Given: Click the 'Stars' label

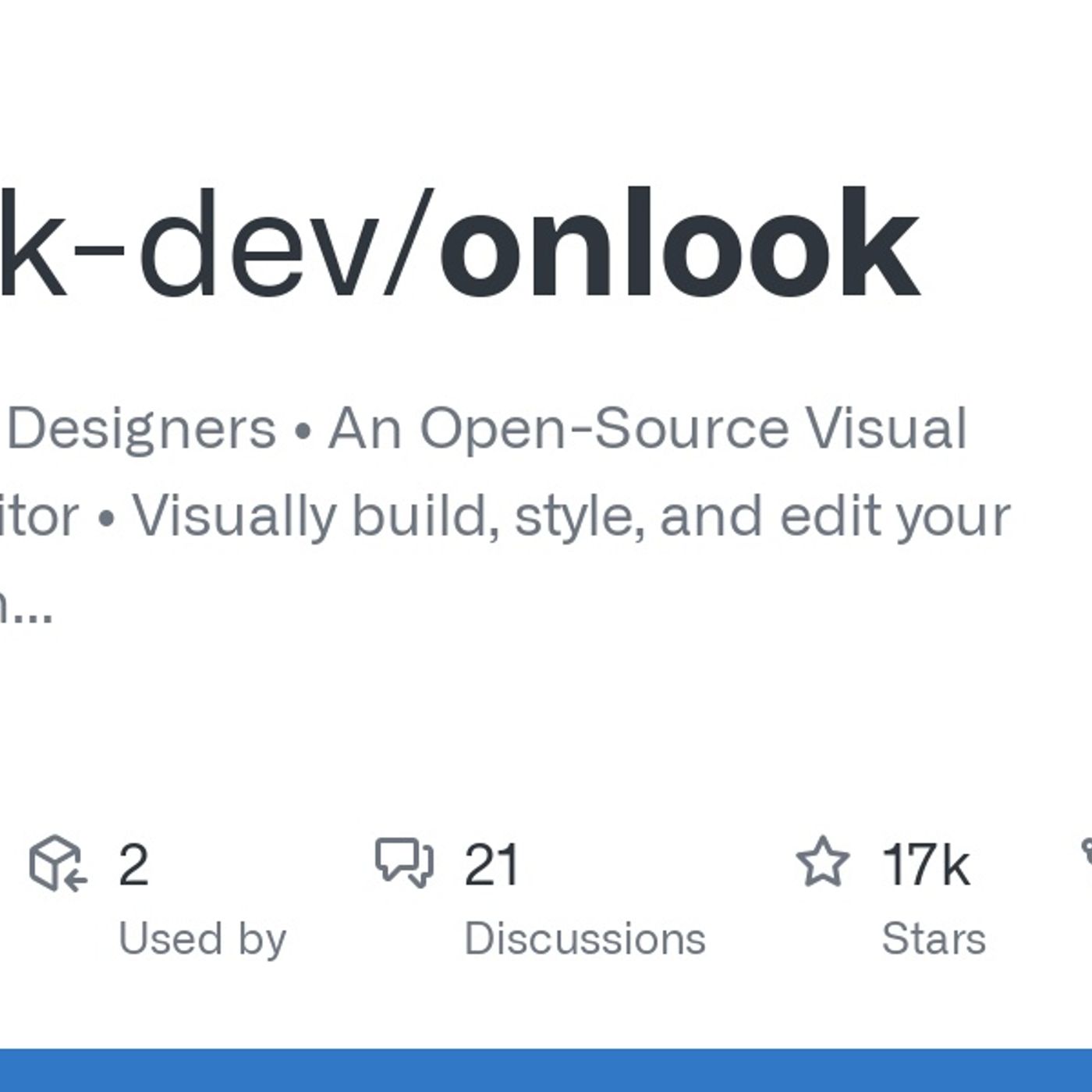Looking at the screenshot, I should point(934,938).
